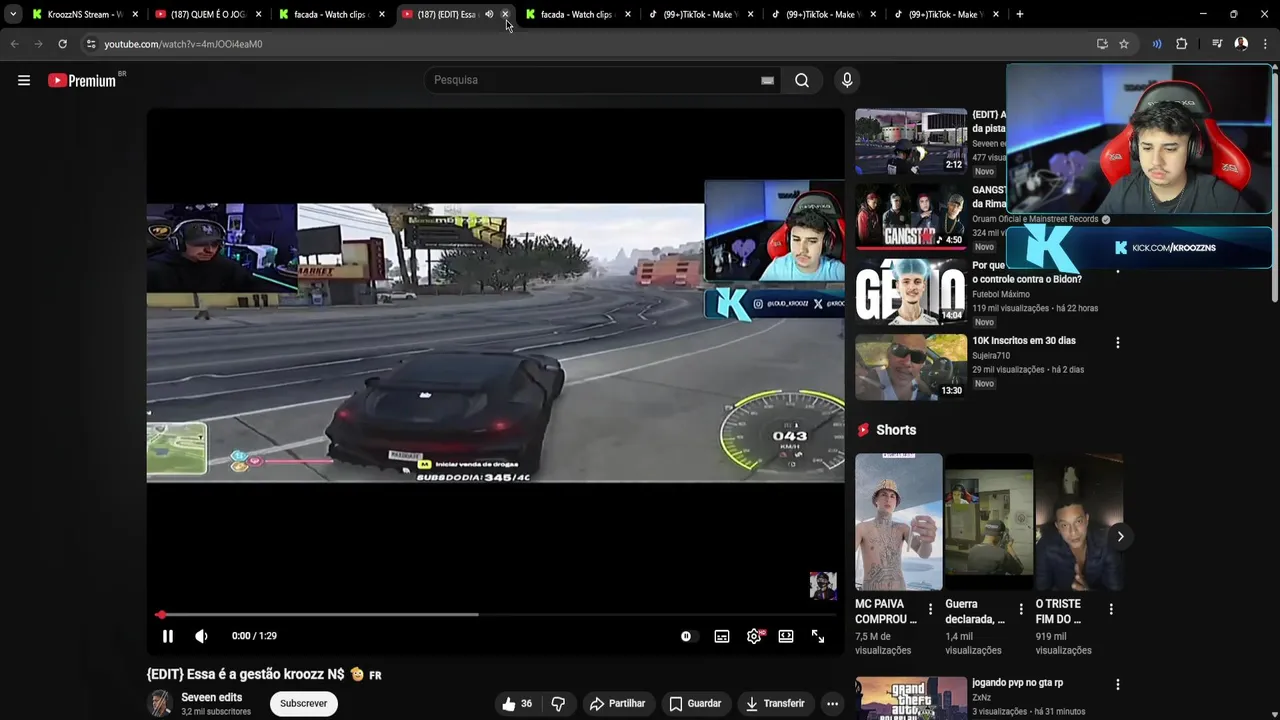Switch to first TikTok Make tab

[x=700, y=14]
